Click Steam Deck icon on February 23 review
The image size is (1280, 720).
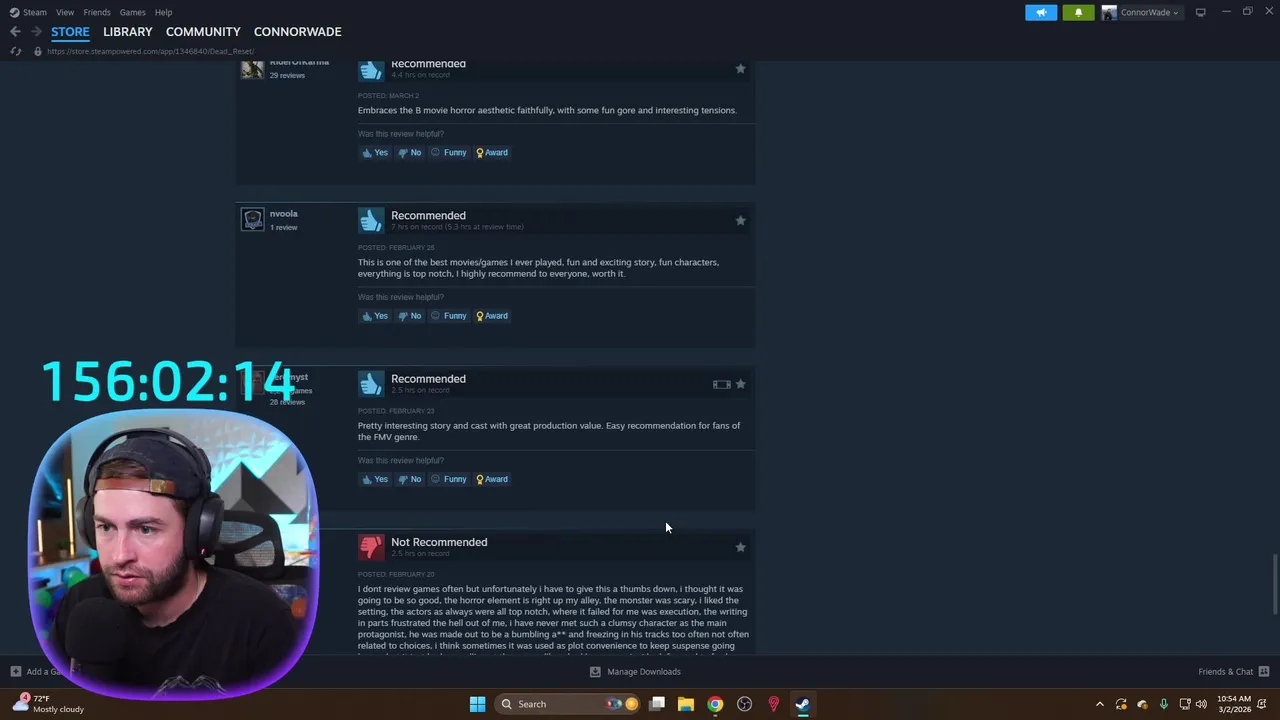coord(721,384)
